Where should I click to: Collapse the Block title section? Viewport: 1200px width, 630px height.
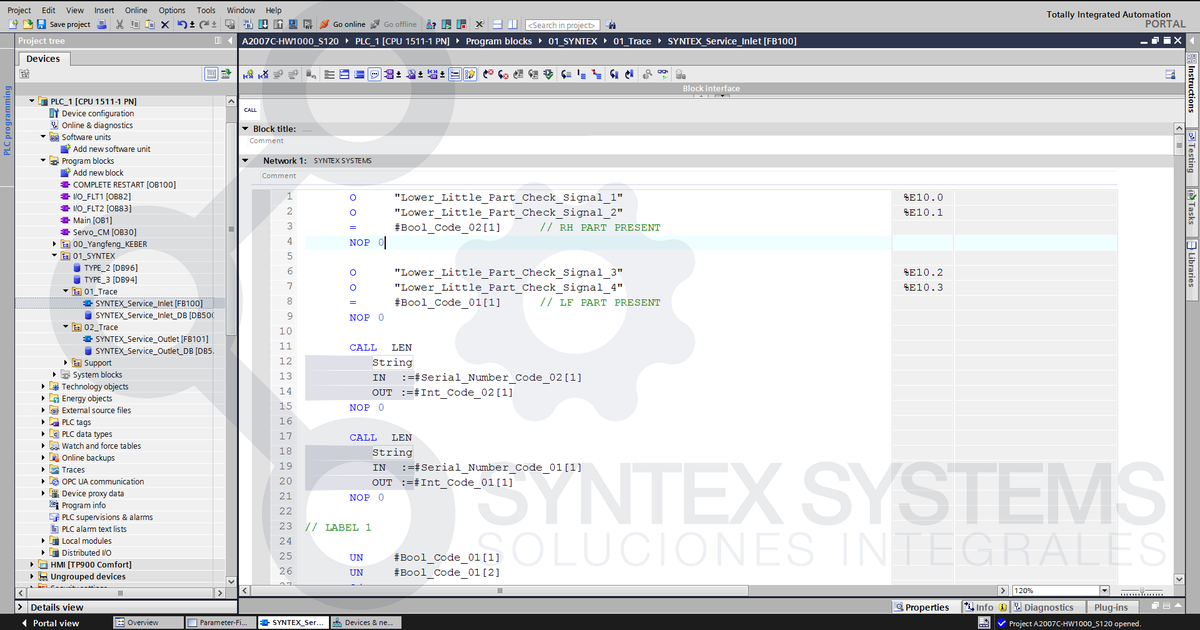[246, 129]
